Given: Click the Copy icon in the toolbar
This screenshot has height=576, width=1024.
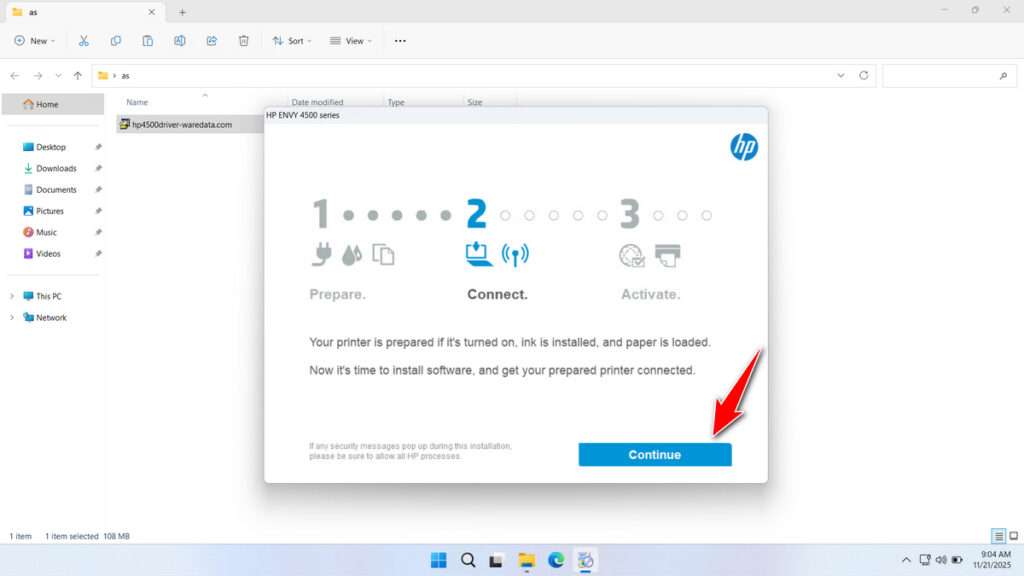Looking at the screenshot, I should pos(116,40).
